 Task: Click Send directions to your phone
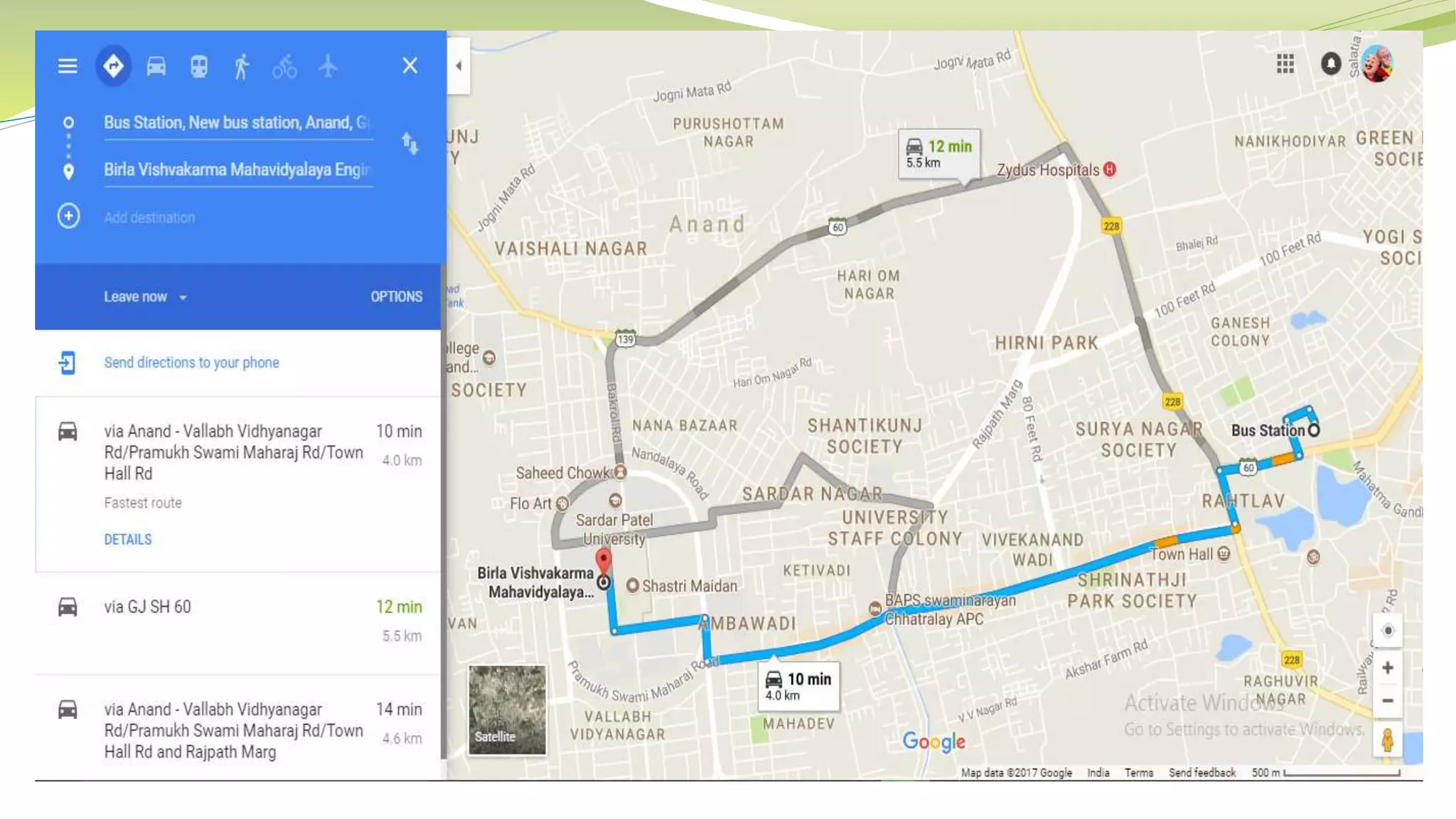pos(191,363)
